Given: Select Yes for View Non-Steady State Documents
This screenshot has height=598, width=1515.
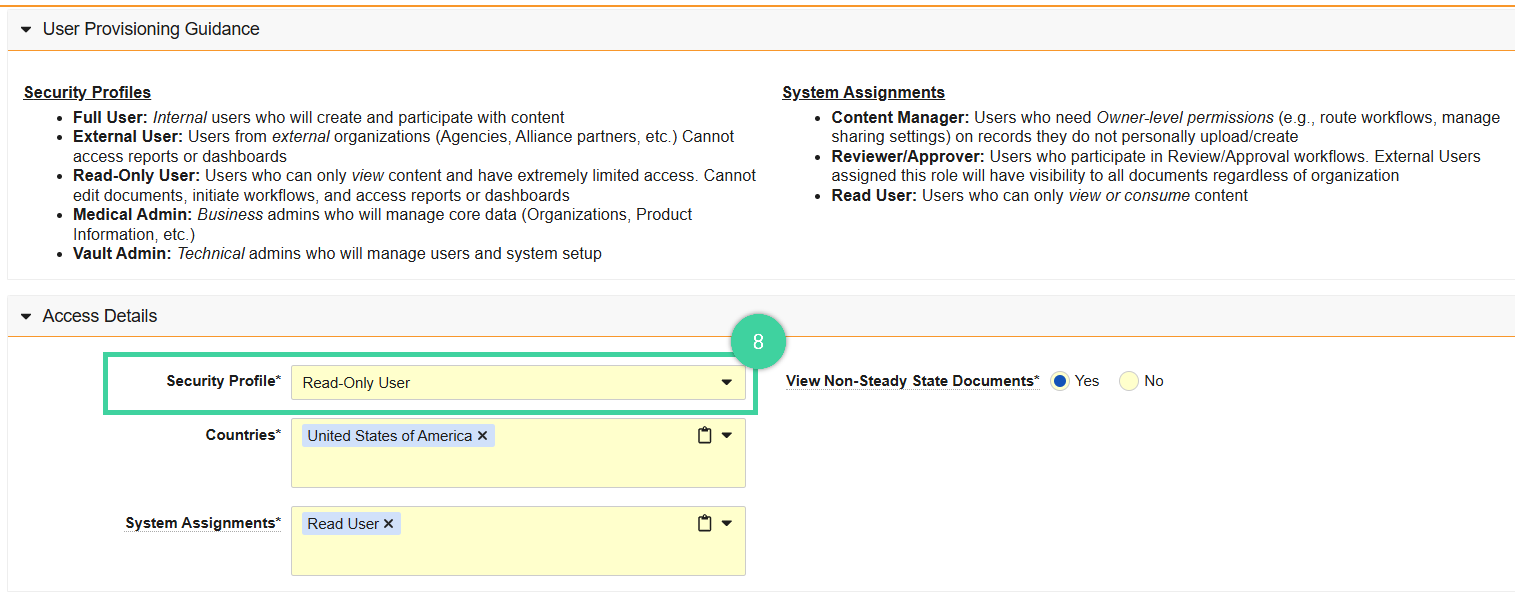Looking at the screenshot, I should (1060, 380).
